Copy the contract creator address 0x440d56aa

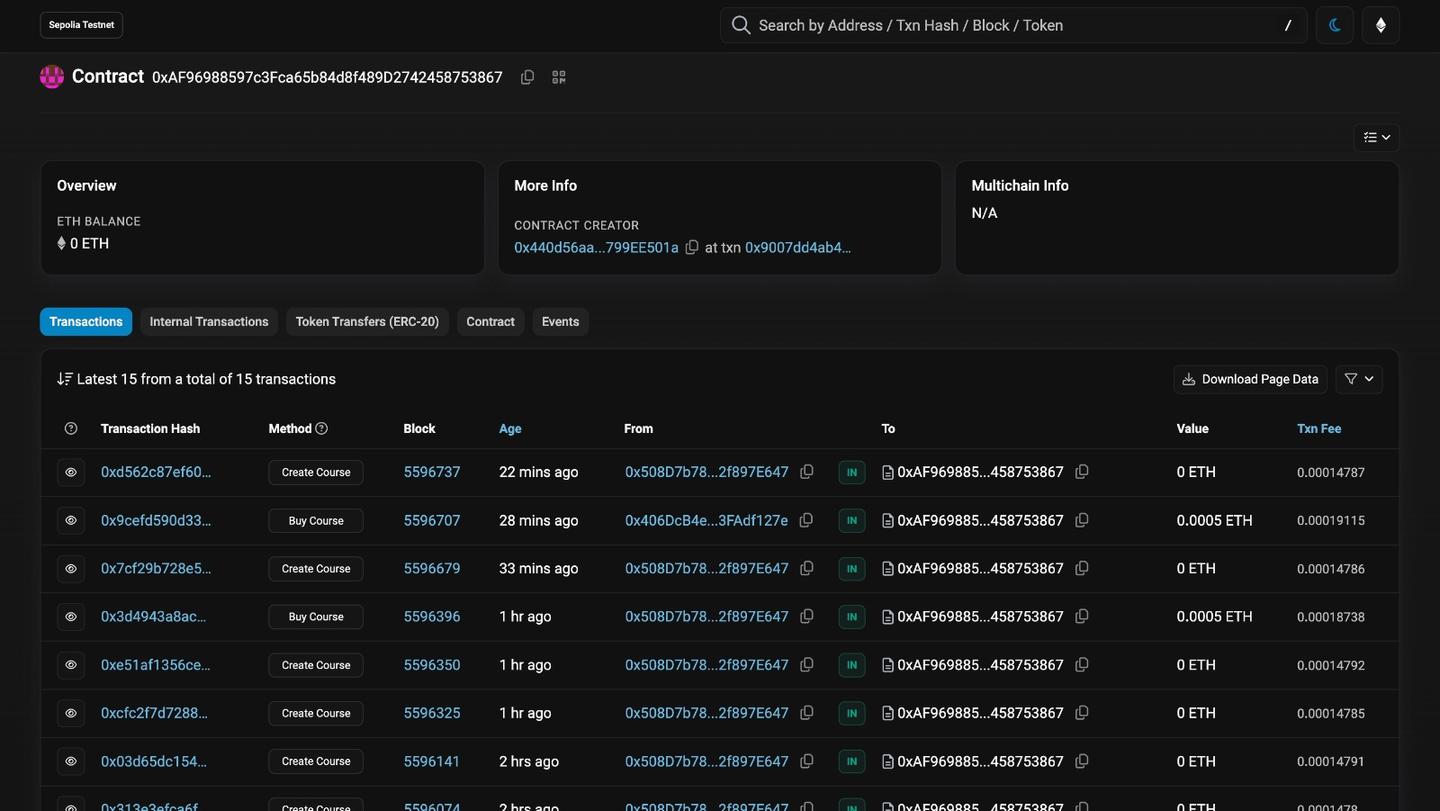(691, 247)
